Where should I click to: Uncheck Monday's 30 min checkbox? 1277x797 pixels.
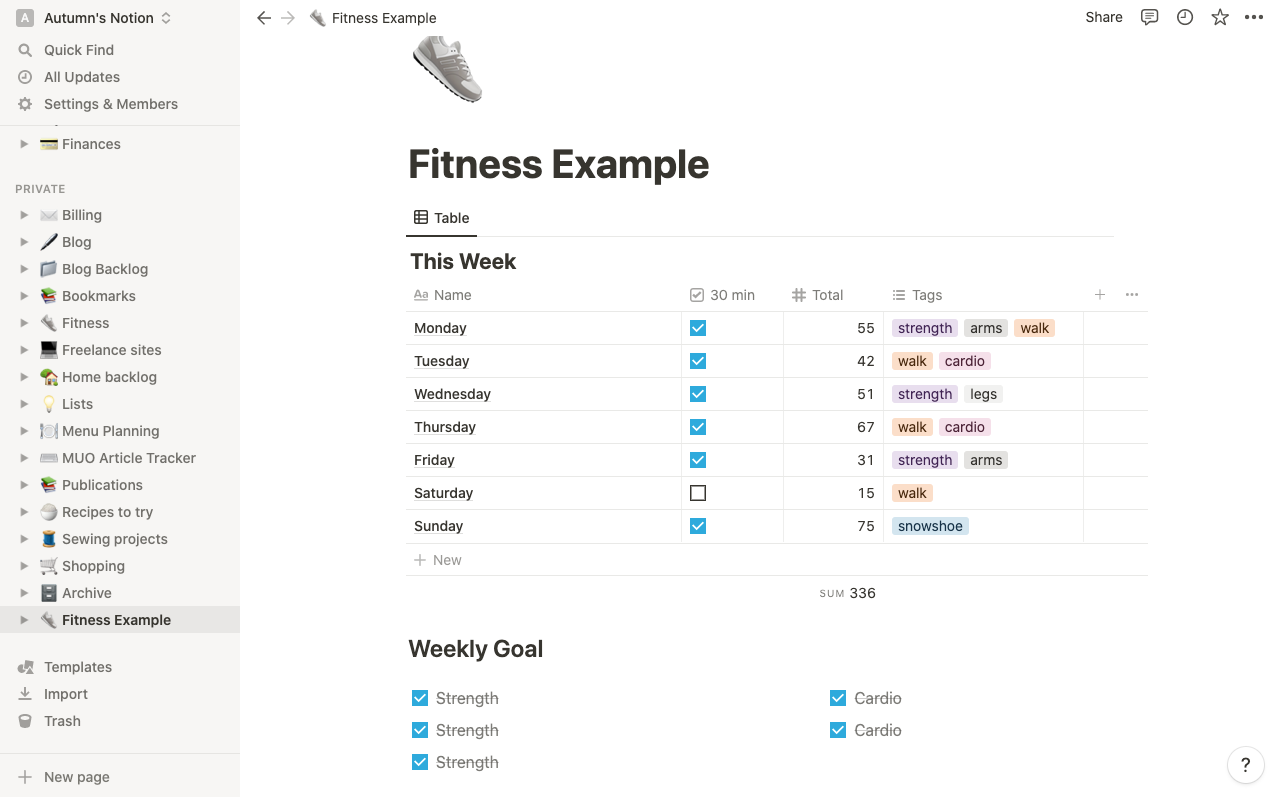698,328
